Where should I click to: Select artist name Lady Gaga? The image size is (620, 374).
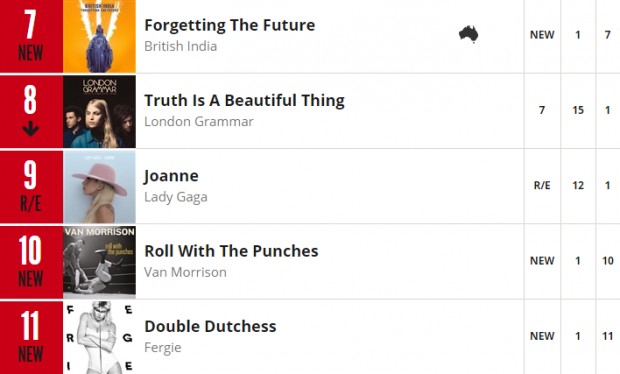[176, 197]
